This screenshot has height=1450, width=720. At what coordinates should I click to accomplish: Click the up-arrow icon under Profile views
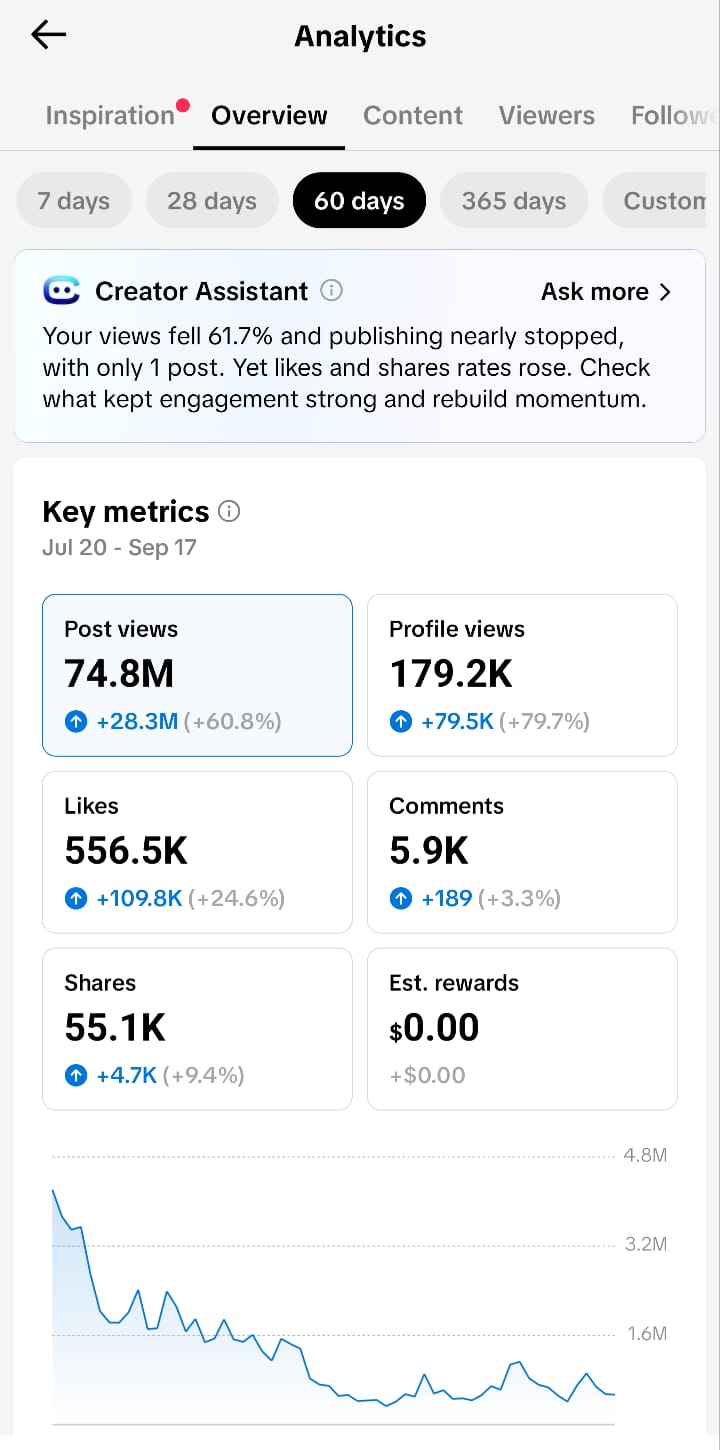[x=401, y=721]
